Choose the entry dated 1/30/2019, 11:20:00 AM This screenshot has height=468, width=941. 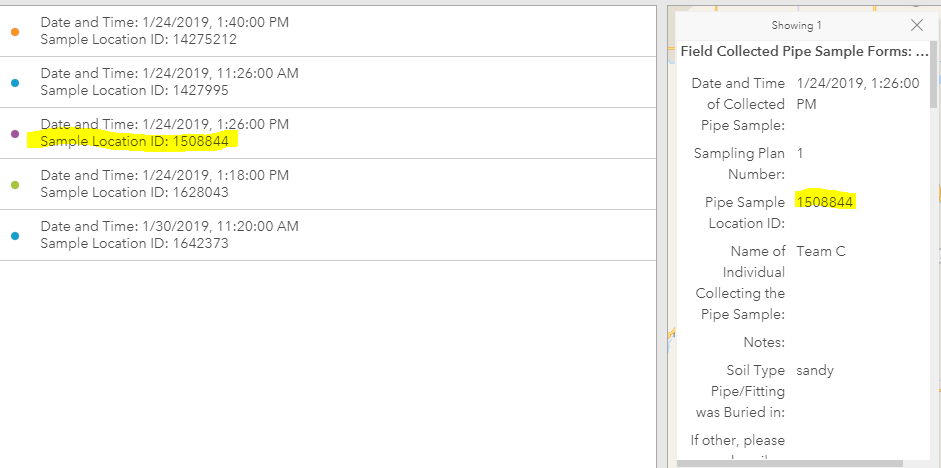click(169, 226)
